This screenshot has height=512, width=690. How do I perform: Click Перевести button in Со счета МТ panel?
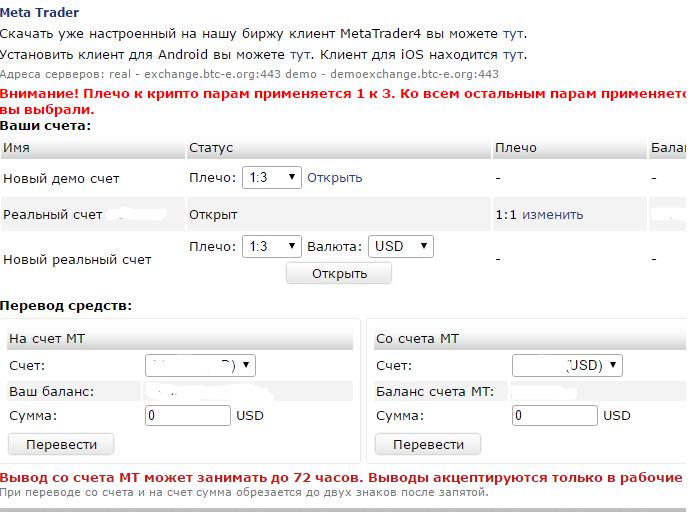coord(428,444)
